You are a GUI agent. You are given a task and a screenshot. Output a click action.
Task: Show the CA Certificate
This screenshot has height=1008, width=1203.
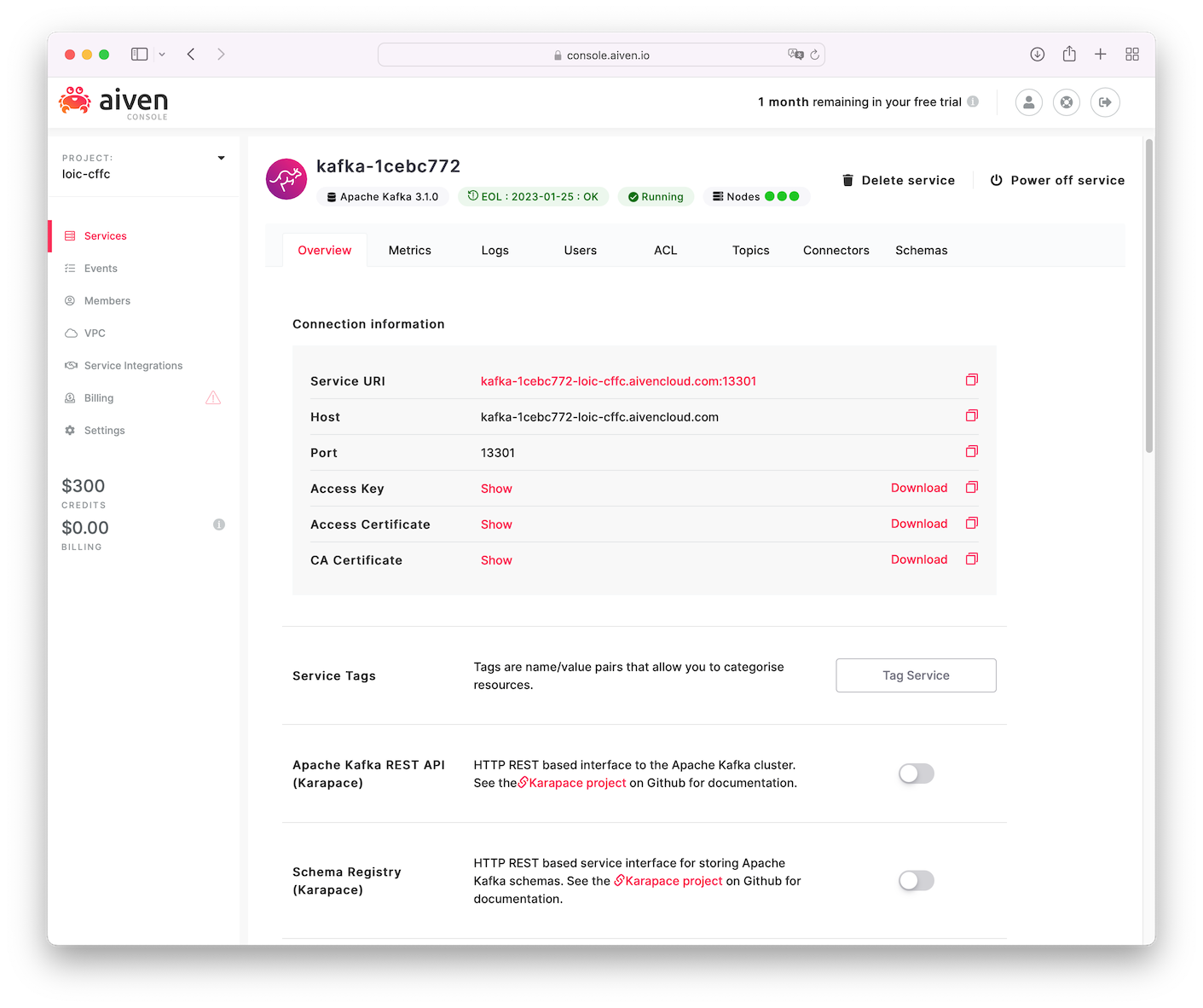click(496, 560)
